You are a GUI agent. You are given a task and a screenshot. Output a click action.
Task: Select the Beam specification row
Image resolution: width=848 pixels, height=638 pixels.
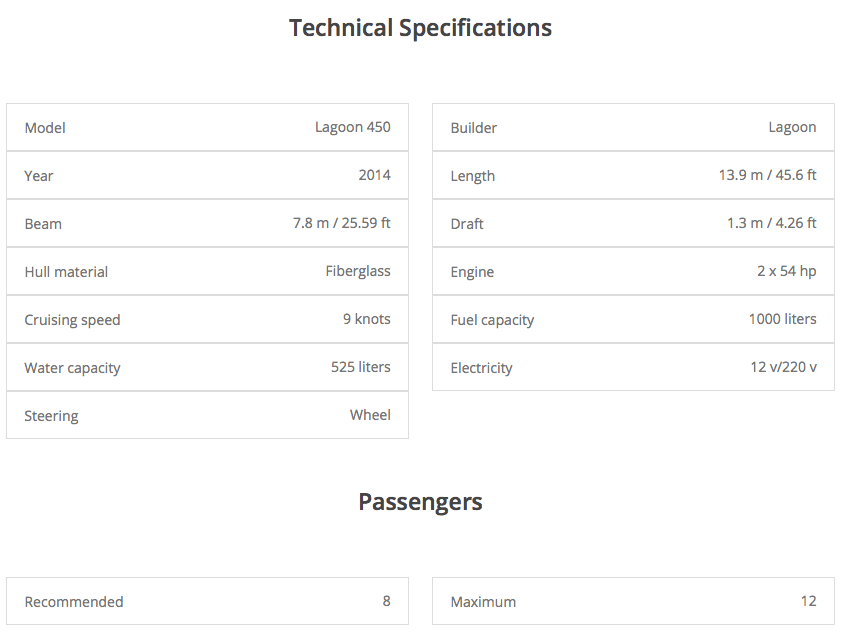point(207,224)
